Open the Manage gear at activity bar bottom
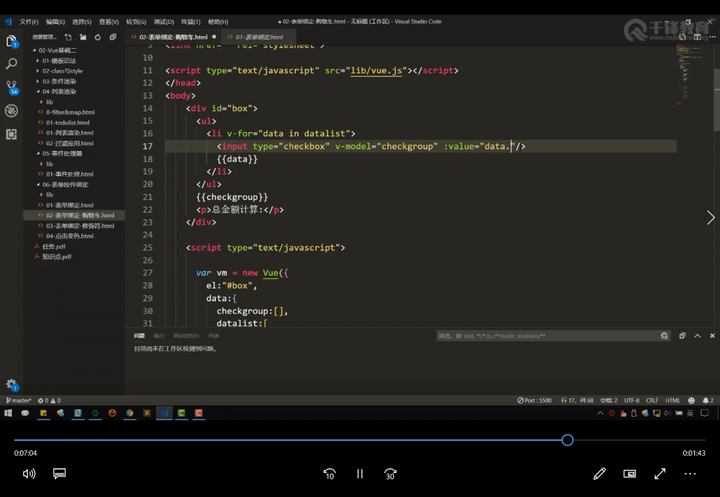 click(x=11, y=384)
